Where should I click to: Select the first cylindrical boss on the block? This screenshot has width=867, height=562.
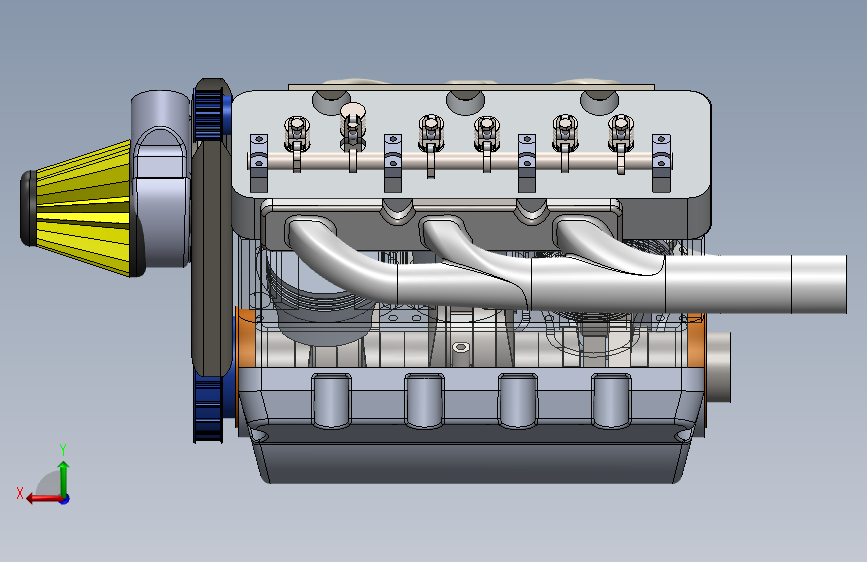(x=332, y=400)
